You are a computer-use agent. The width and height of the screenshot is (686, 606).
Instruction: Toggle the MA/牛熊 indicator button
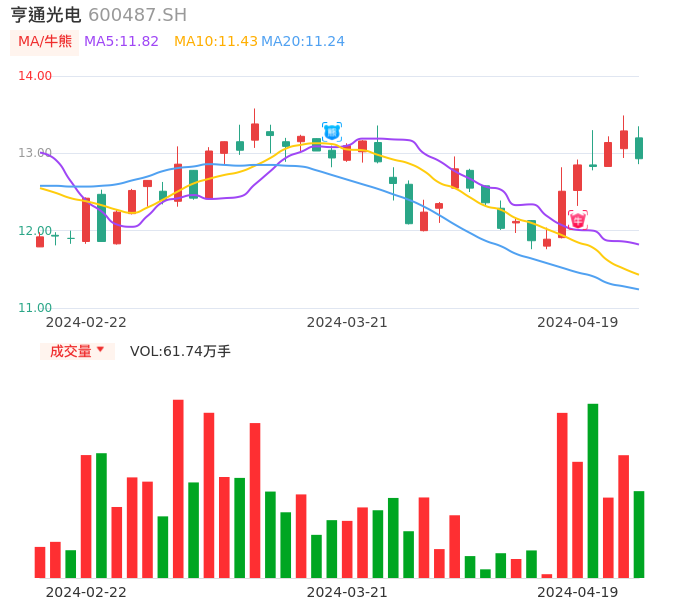pos(45,42)
